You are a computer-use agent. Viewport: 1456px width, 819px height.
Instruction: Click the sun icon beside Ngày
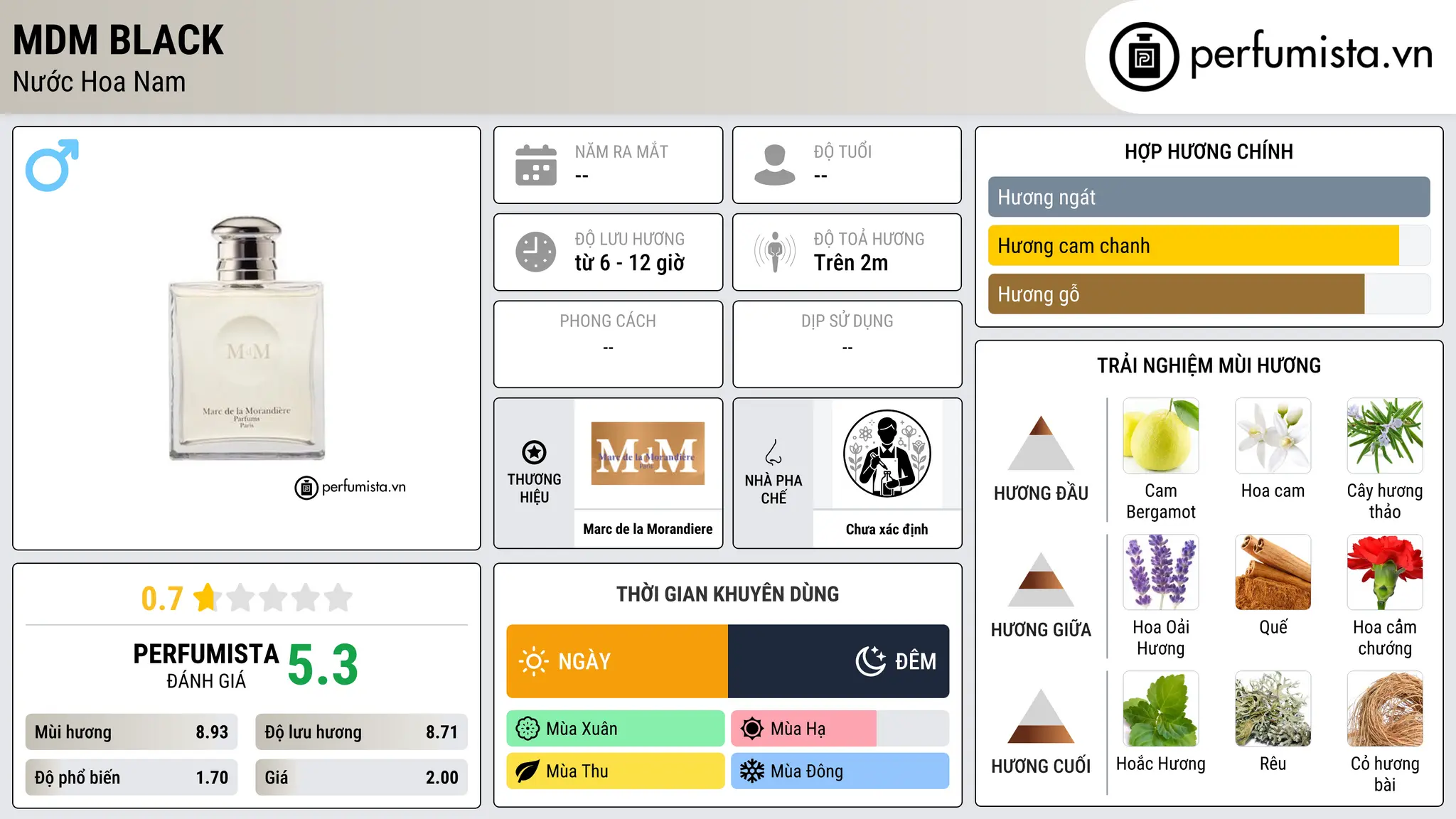534,661
